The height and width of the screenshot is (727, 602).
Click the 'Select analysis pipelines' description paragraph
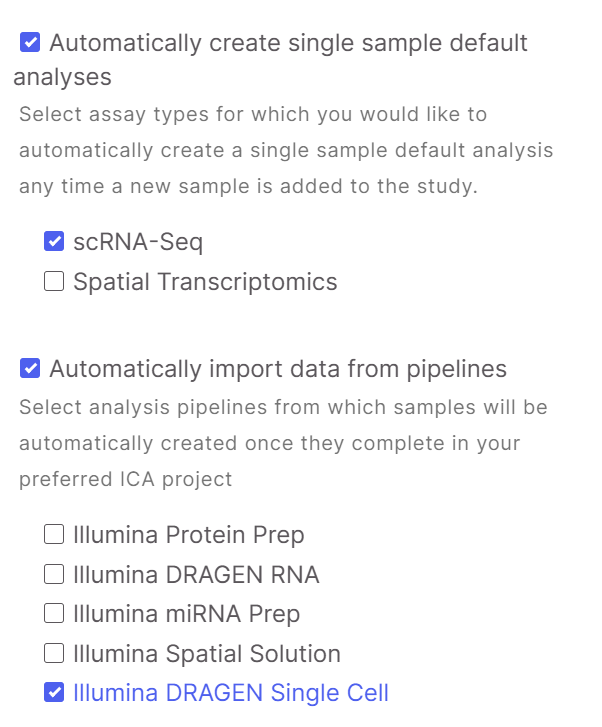(283, 443)
